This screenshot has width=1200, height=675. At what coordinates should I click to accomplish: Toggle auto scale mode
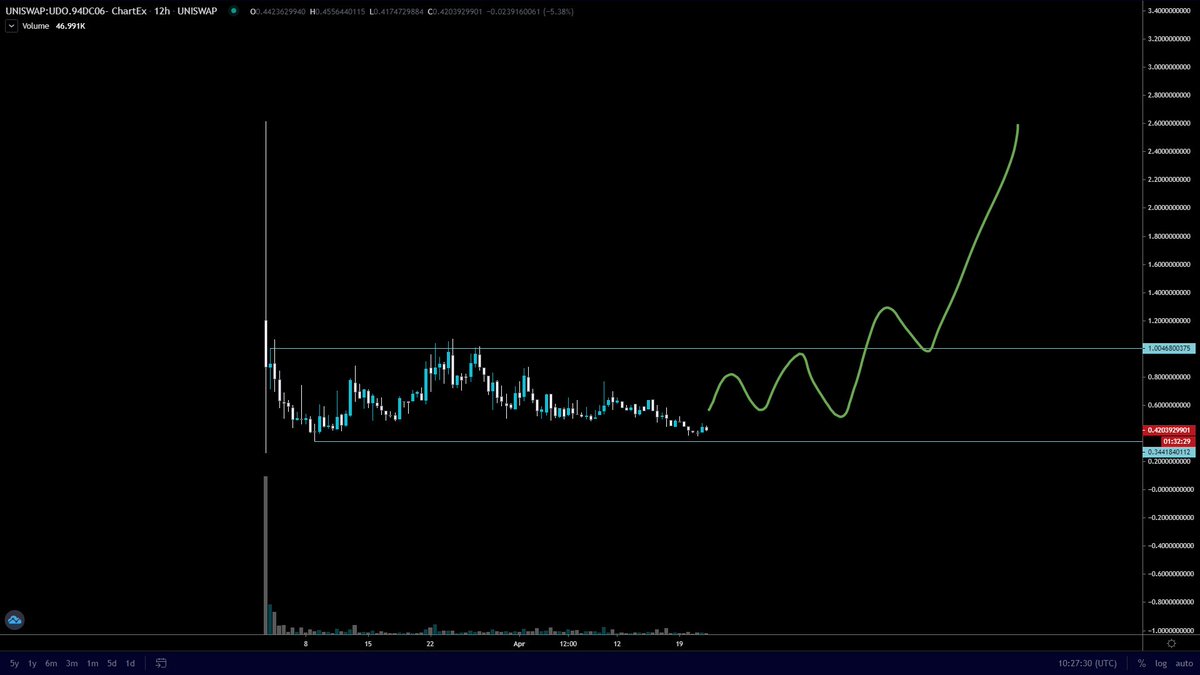coord(1183,663)
